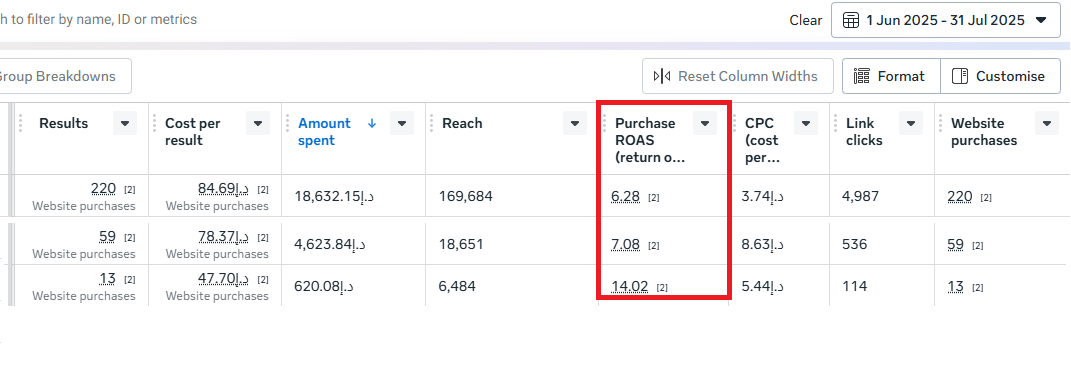Open the Cost per result column dropdown
The height and width of the screenshot is (372, 1071).
258,124
